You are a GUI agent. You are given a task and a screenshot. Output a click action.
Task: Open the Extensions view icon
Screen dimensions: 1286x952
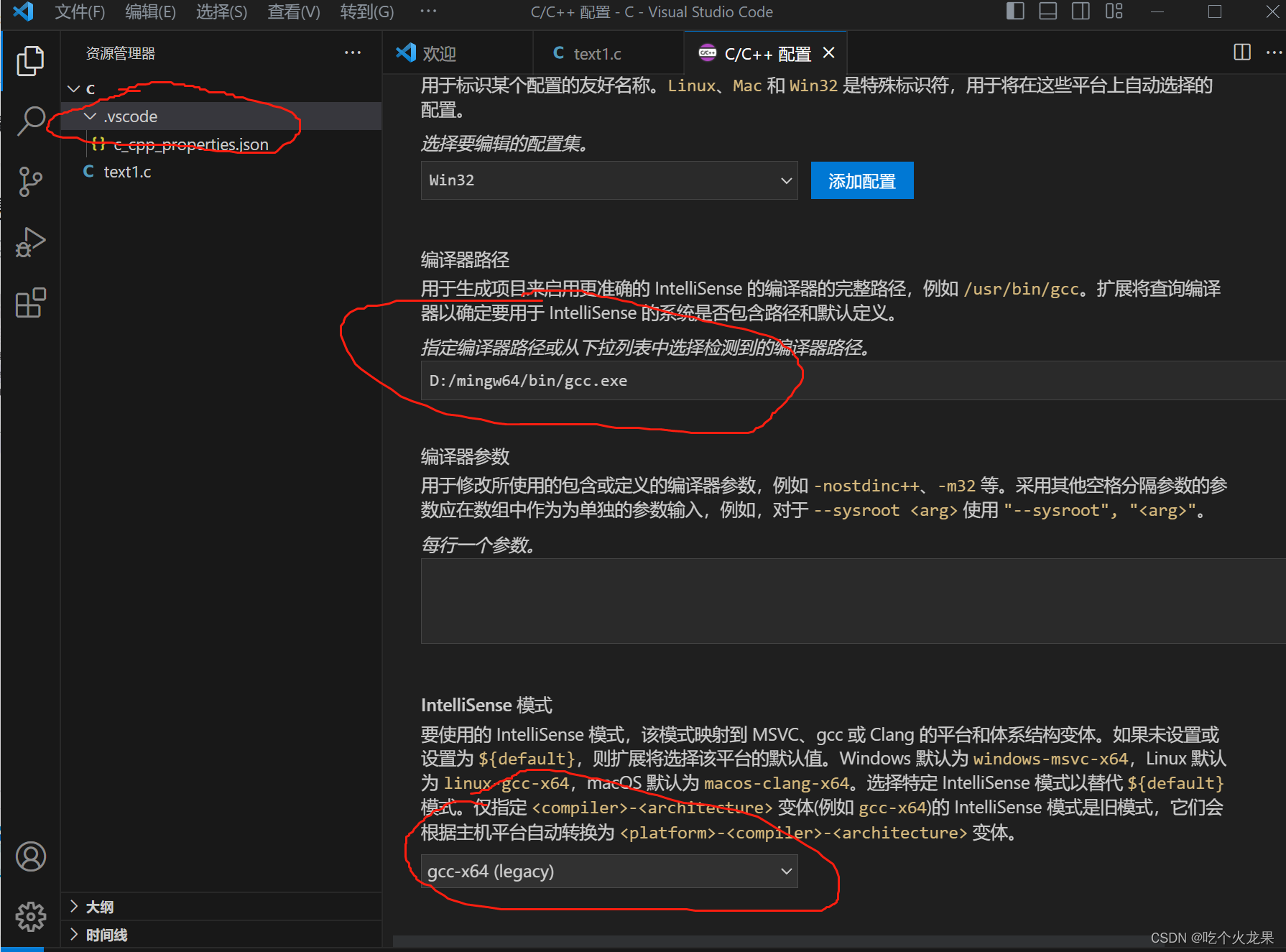click(x=30, y=302)
